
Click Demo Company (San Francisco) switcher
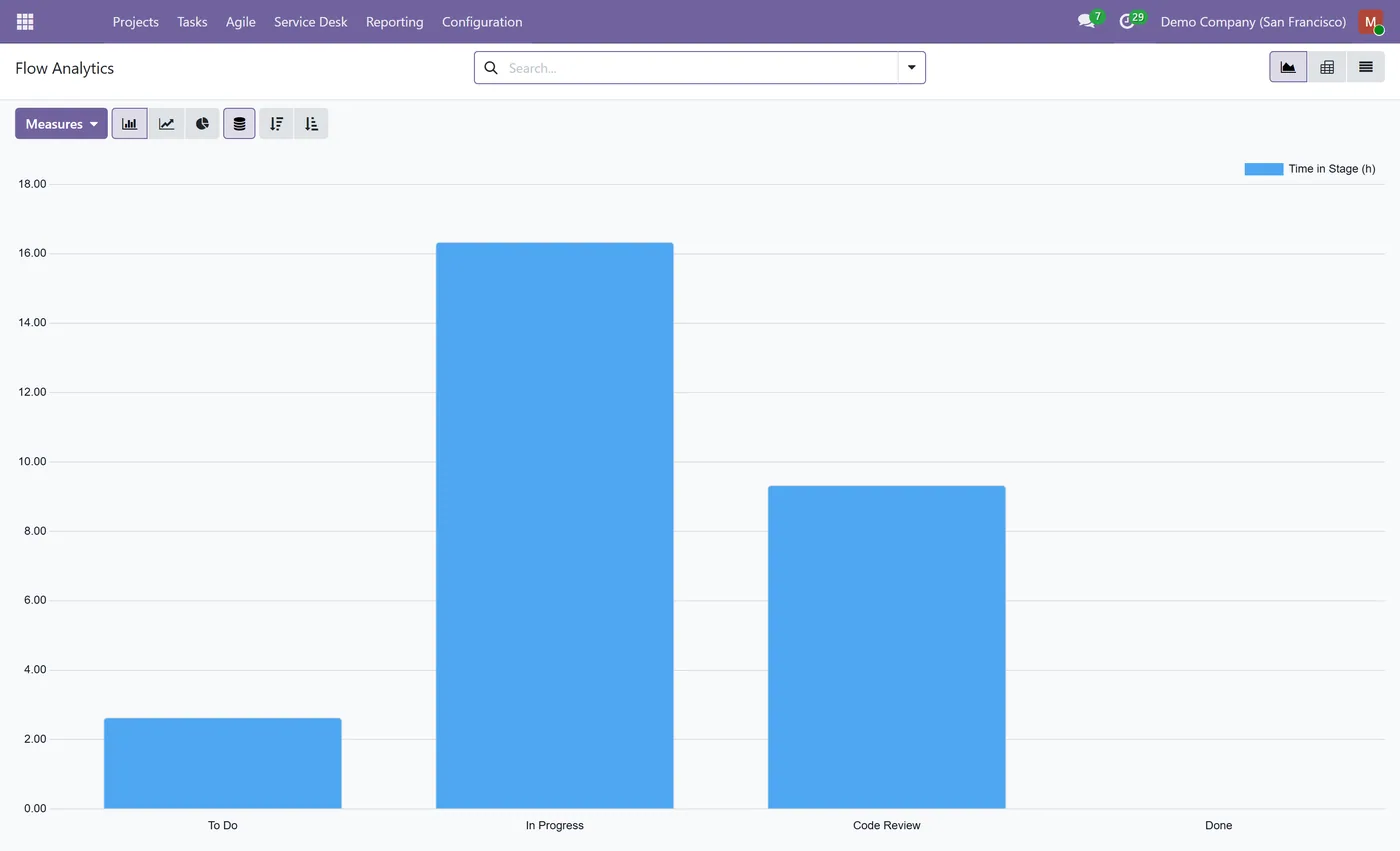(1253, 21)
